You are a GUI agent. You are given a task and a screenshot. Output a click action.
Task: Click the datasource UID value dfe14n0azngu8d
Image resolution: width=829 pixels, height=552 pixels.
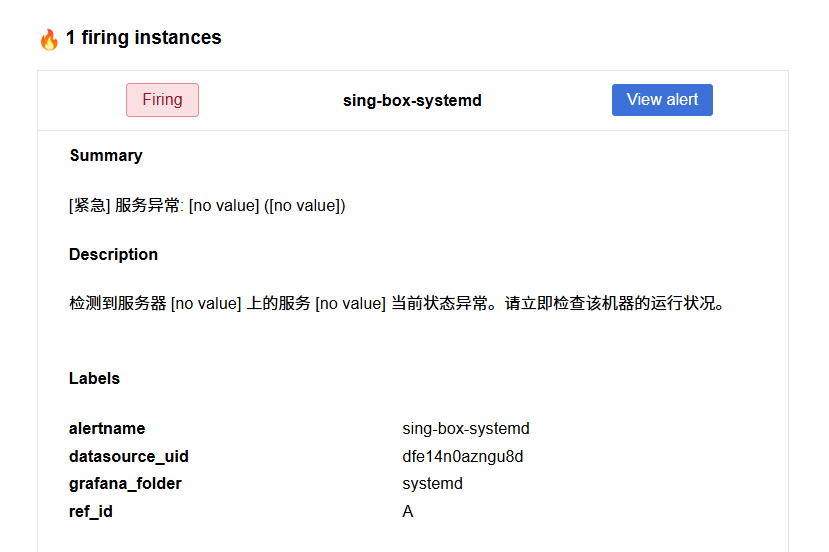click(463, 457)
